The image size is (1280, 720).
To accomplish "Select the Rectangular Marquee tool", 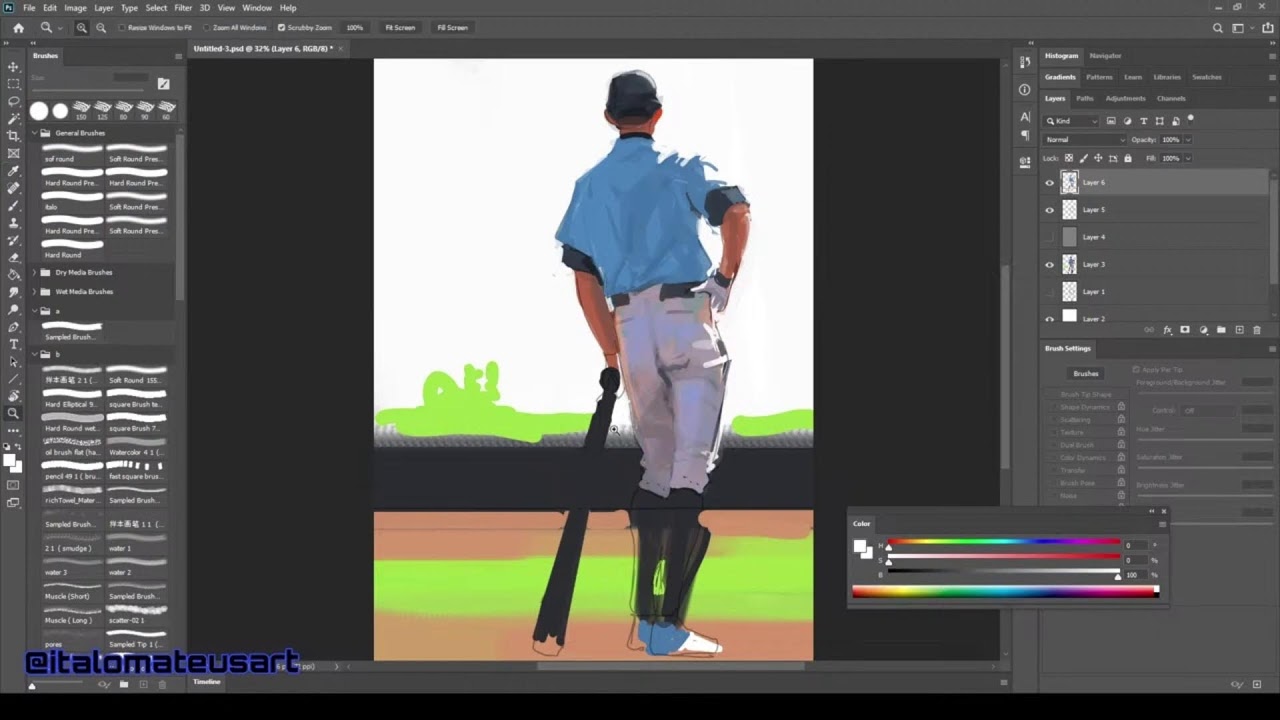I will click(x=13, y=84).
